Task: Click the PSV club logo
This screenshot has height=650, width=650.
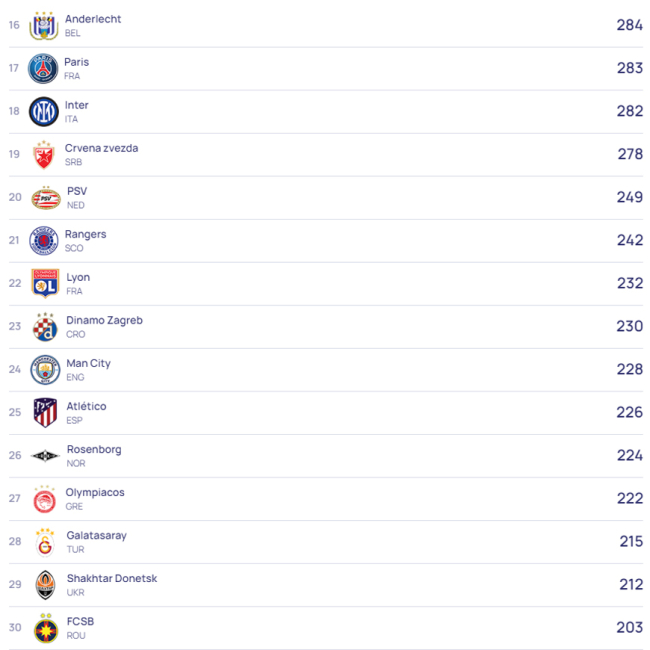Action: (45, 198)
